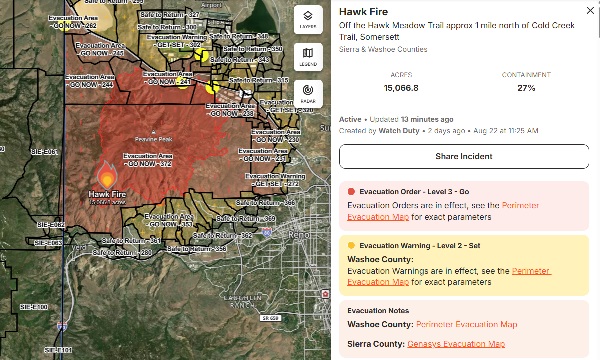This screenshot has width=602, height=360.
Task: Select Evacuation Area GO NOW - 238 label
Action: coord(230,109)
